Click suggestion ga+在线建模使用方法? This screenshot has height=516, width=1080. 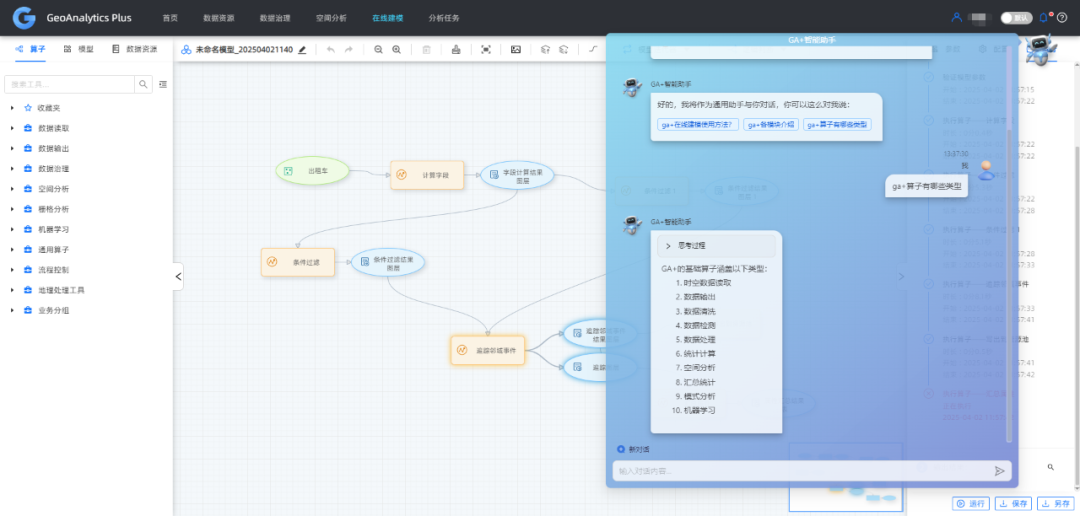[698, 125]
